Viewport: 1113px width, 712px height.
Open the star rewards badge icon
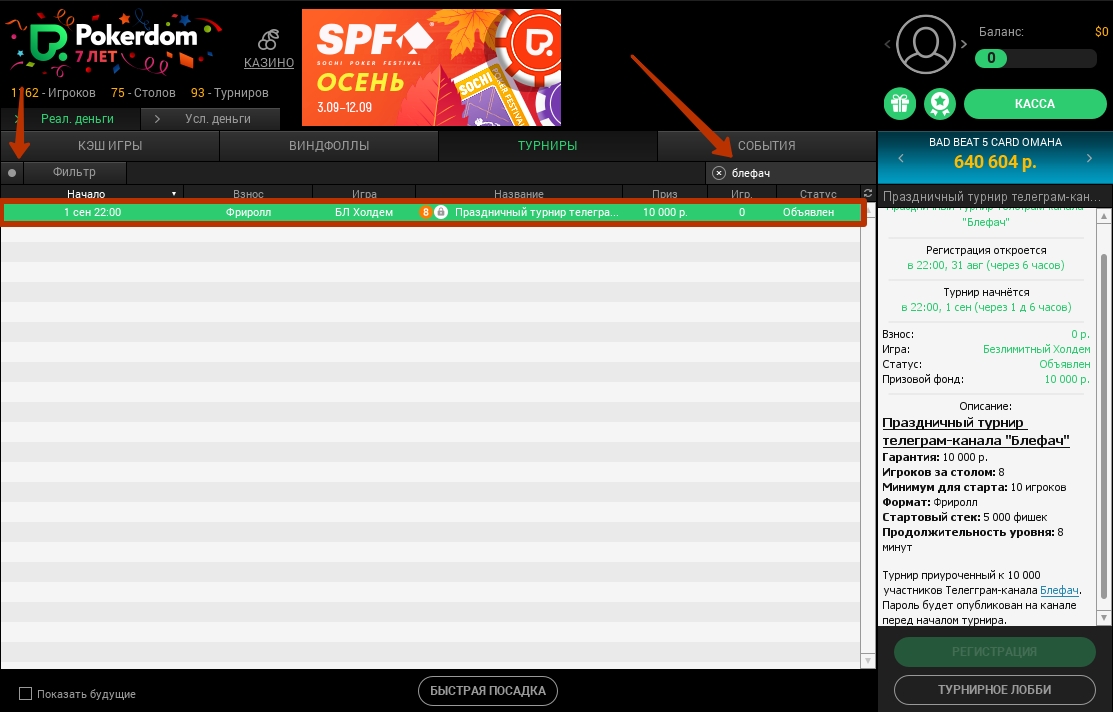point(940,104)
